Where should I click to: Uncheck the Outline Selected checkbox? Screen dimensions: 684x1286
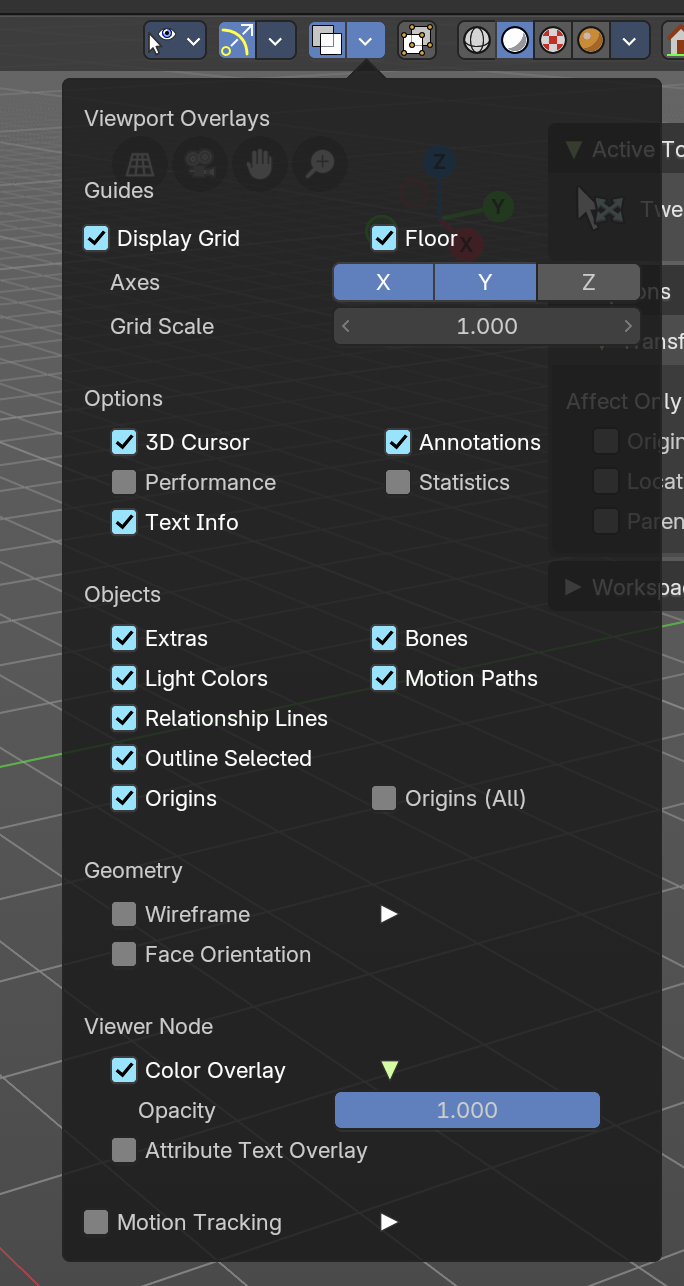coord(124,758)
